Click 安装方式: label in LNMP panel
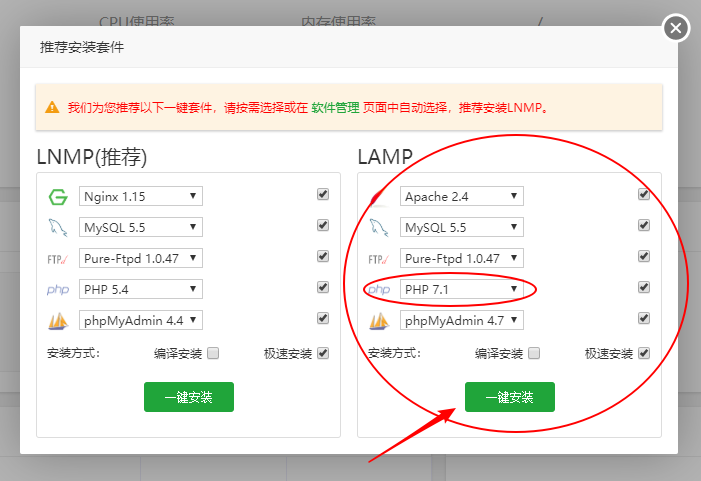Screen dimensions: 701x481 [74, 354]
